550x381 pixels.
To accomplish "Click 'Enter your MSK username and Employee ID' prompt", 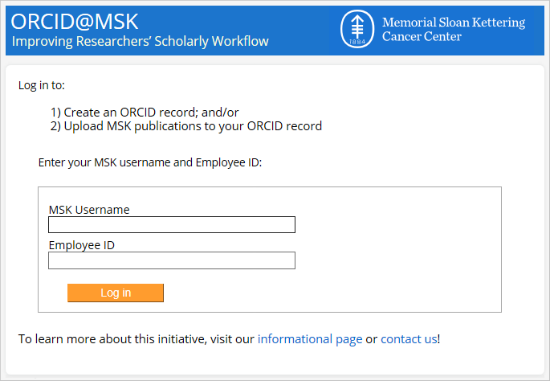I will pyautogui.click(x=150, y=162).
